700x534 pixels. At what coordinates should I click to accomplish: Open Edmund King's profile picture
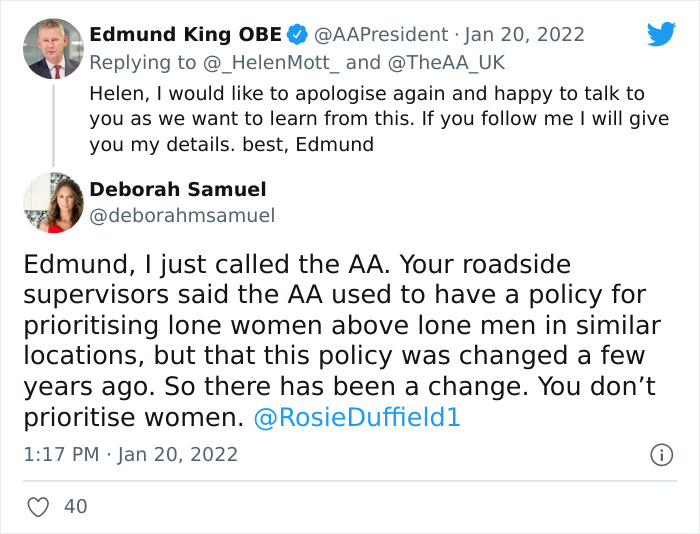click(52, 48)
